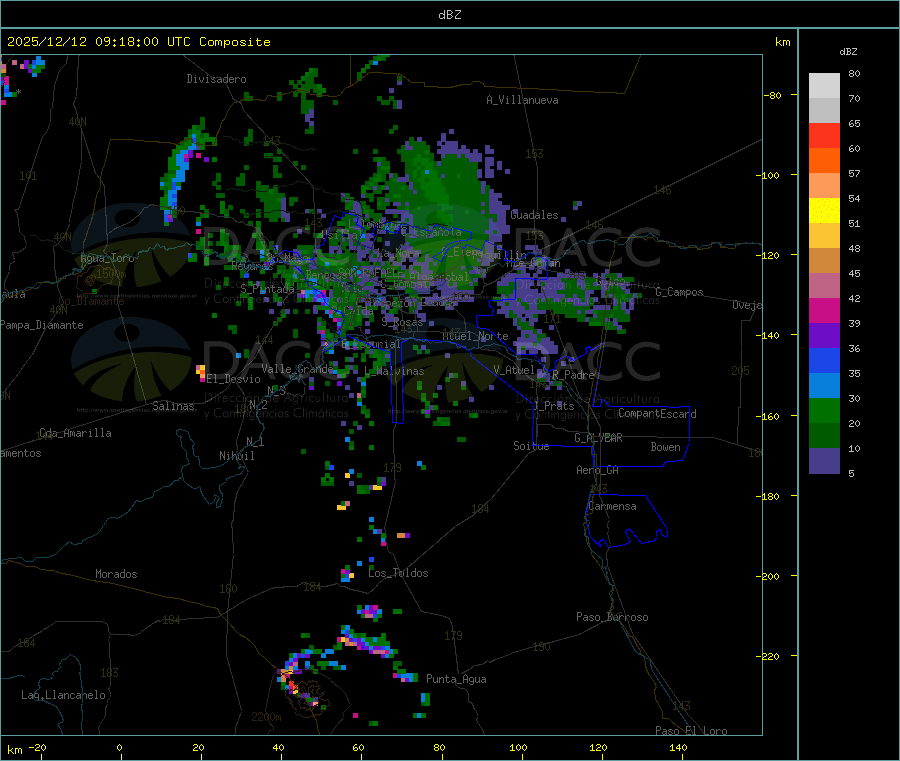
Task: Select the Guadales map label
Action: click(534, 215)
